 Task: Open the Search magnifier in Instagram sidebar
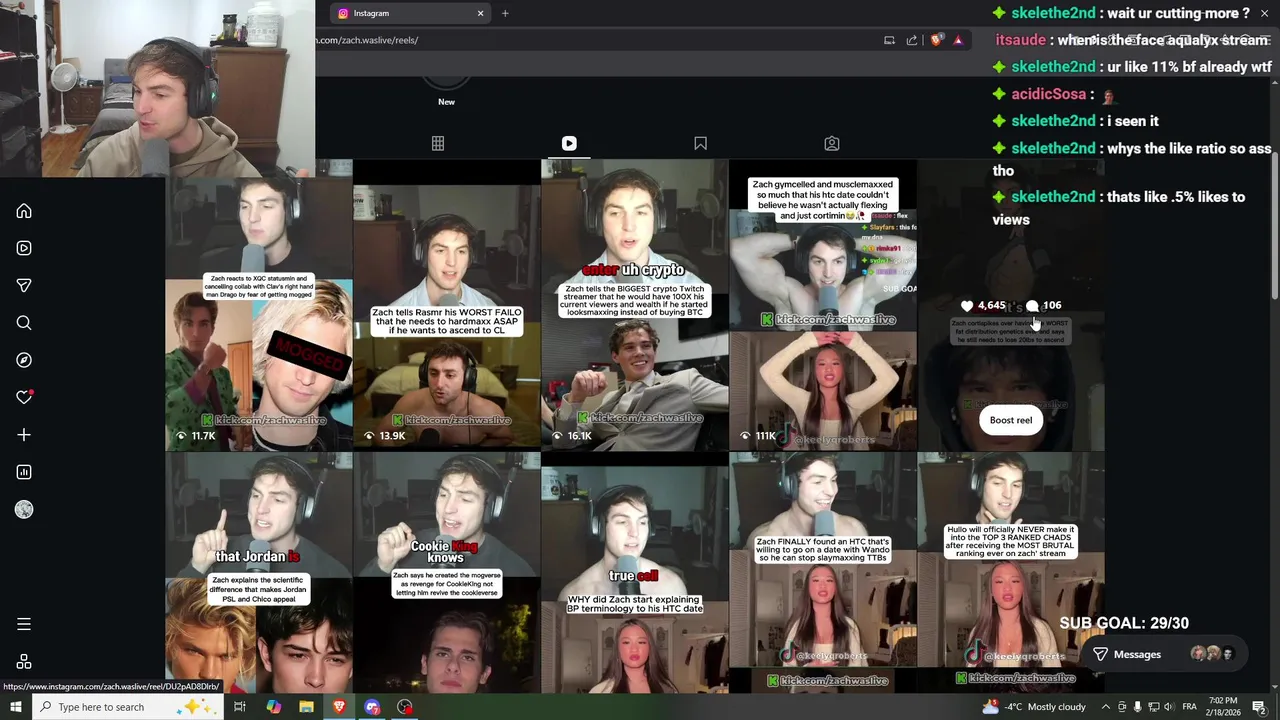pyautogui.click(x=24, y=323)
